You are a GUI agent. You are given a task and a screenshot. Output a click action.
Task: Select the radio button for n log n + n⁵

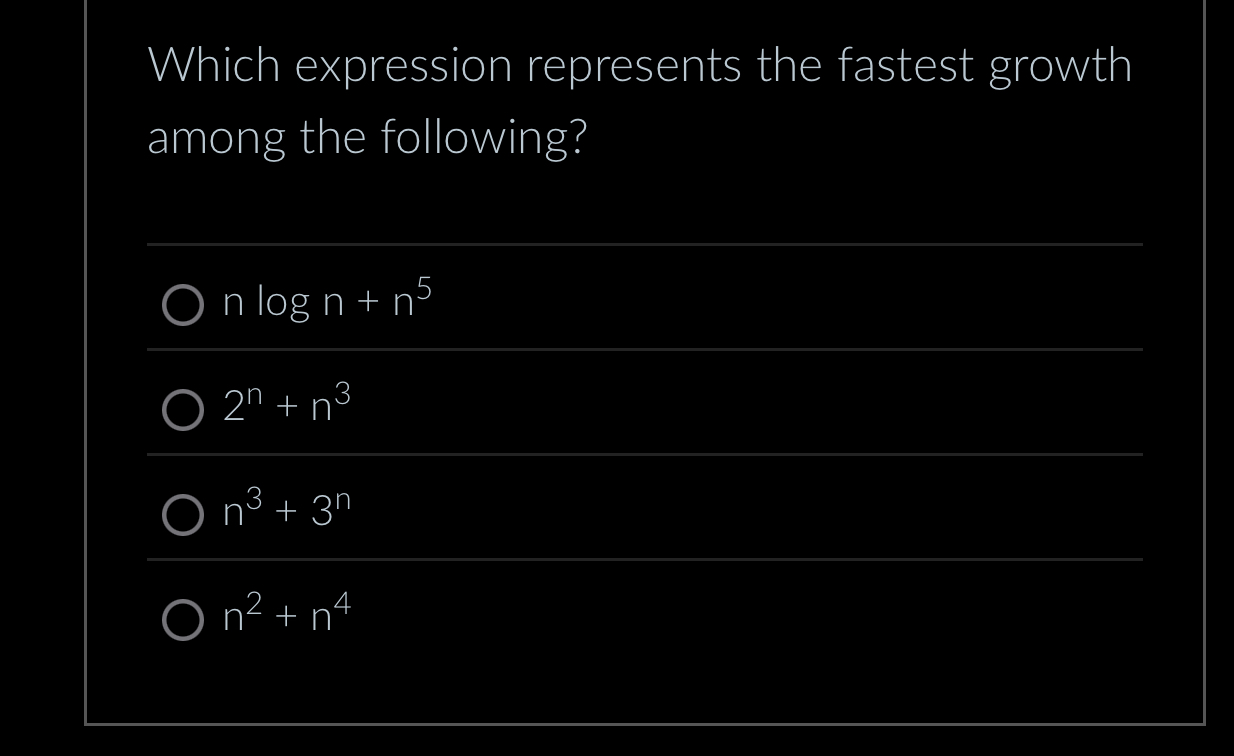[x=183, y=305]
